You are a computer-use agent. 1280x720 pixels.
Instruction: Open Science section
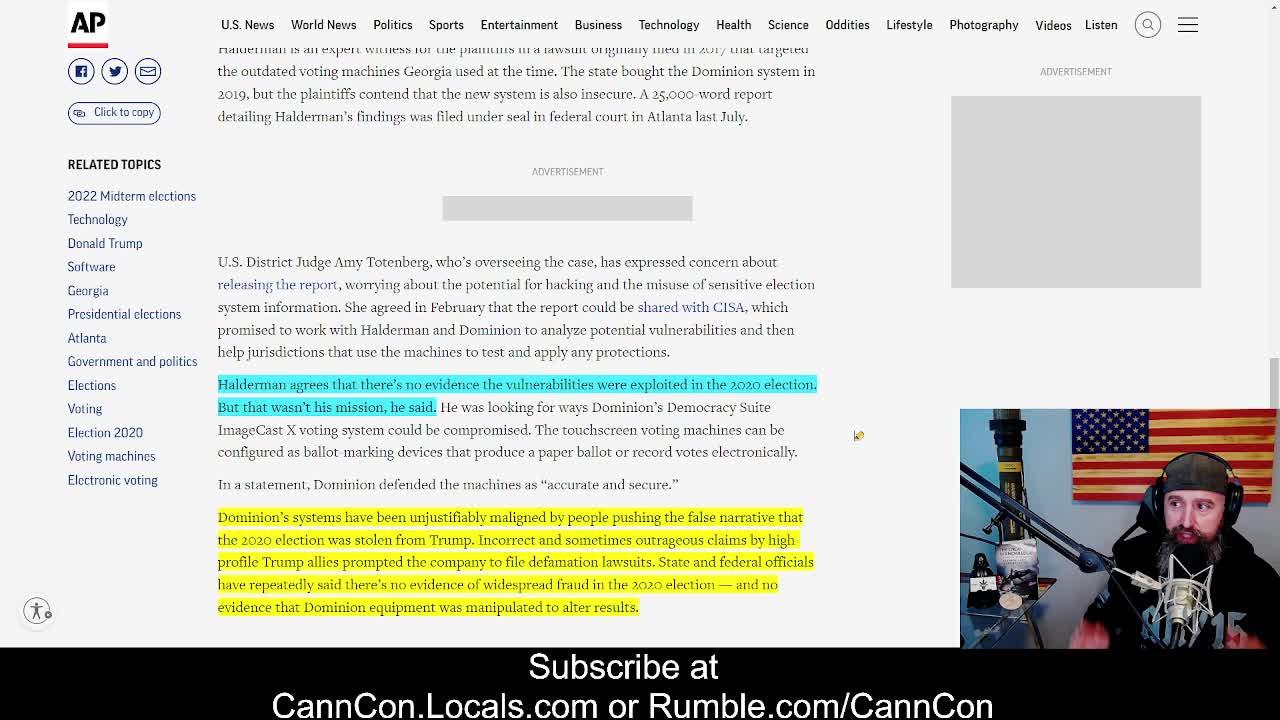(788, 25)
